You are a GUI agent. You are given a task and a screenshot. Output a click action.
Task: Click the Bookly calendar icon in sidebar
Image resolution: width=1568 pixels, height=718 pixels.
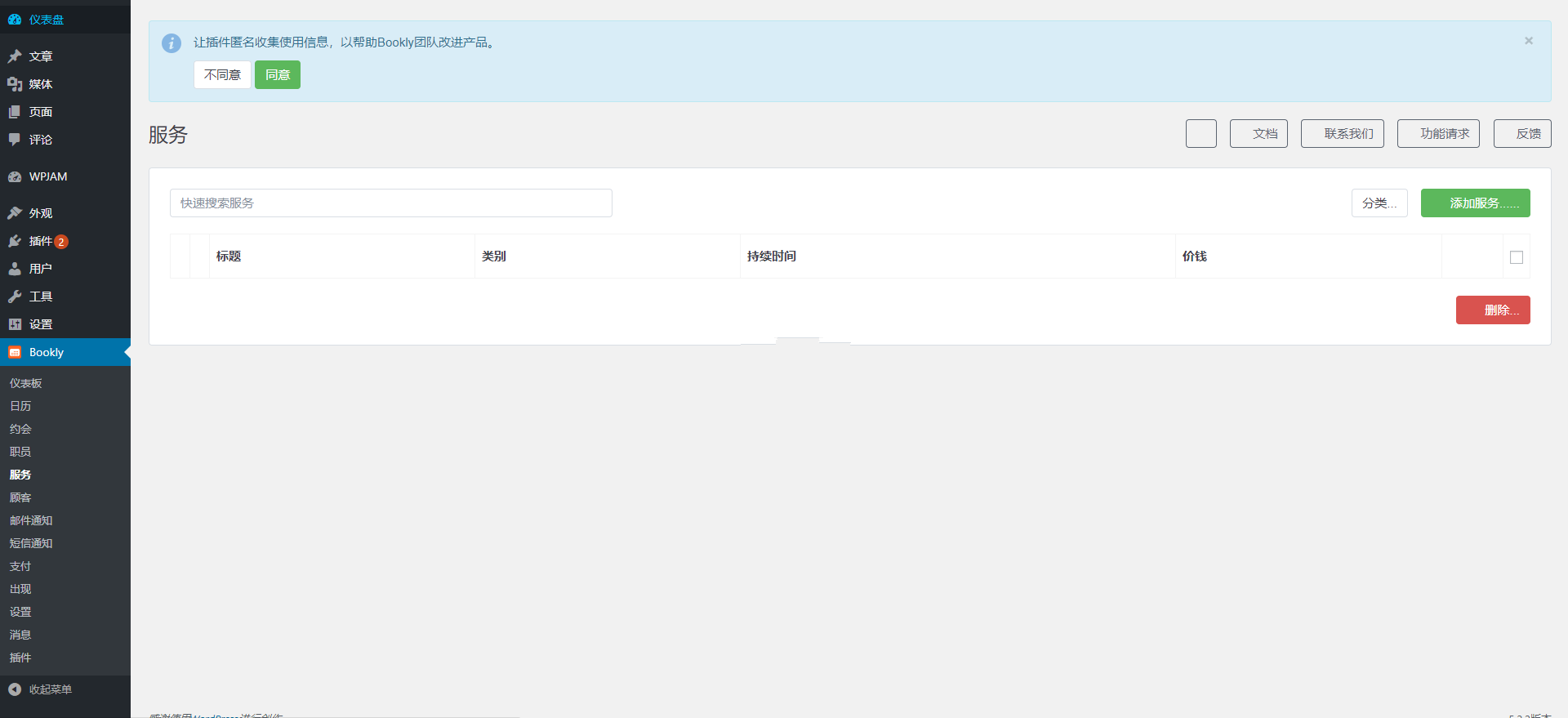15,352
